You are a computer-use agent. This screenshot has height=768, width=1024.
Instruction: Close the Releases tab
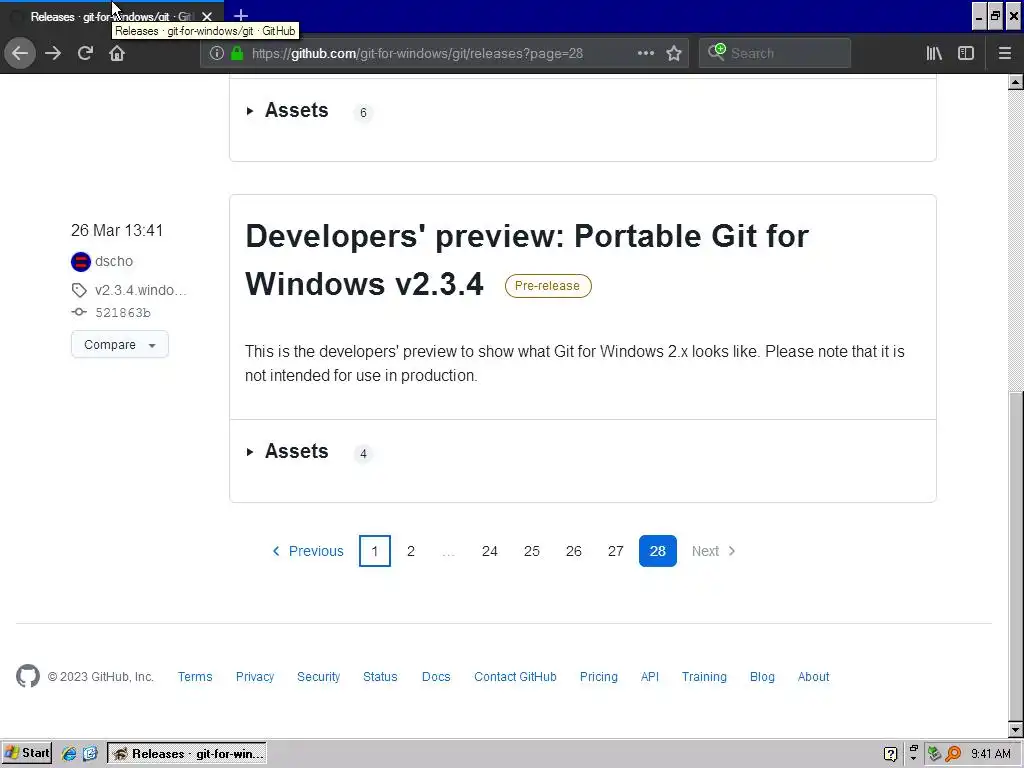(206, 16)
